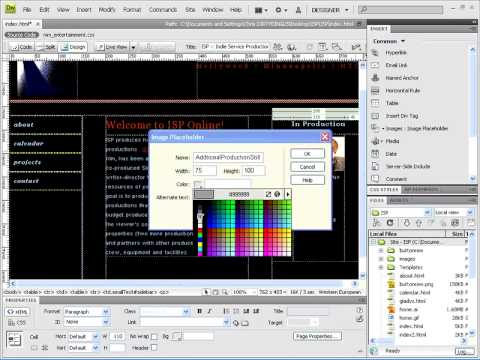The image size is (480, 360).
Task: Click the Images: Image Placeholder item
Action: (417, 128)
